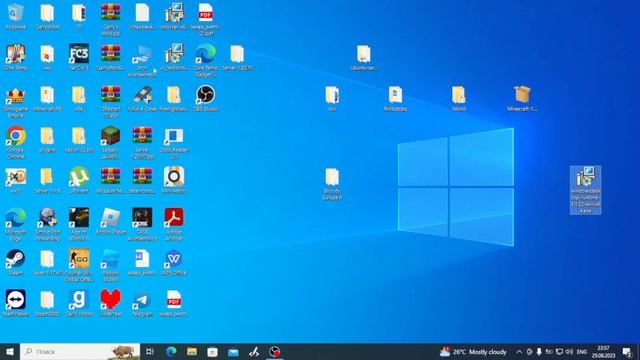Open the x64 folder
Image resolution: width=640 pixels, height=360 pixels.
click(79, 98)
